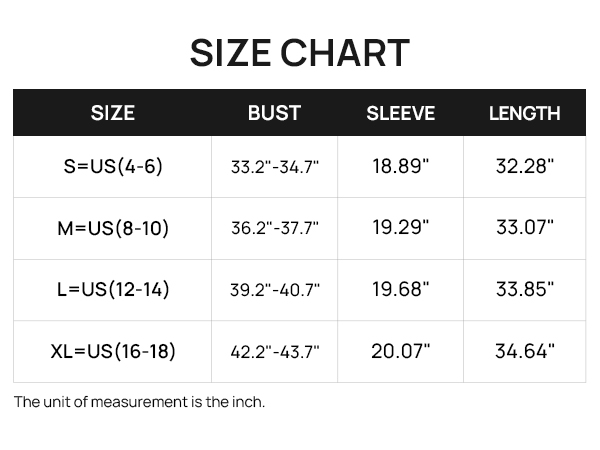Click the S=US(4-6) size cell

tap(113, 166)
